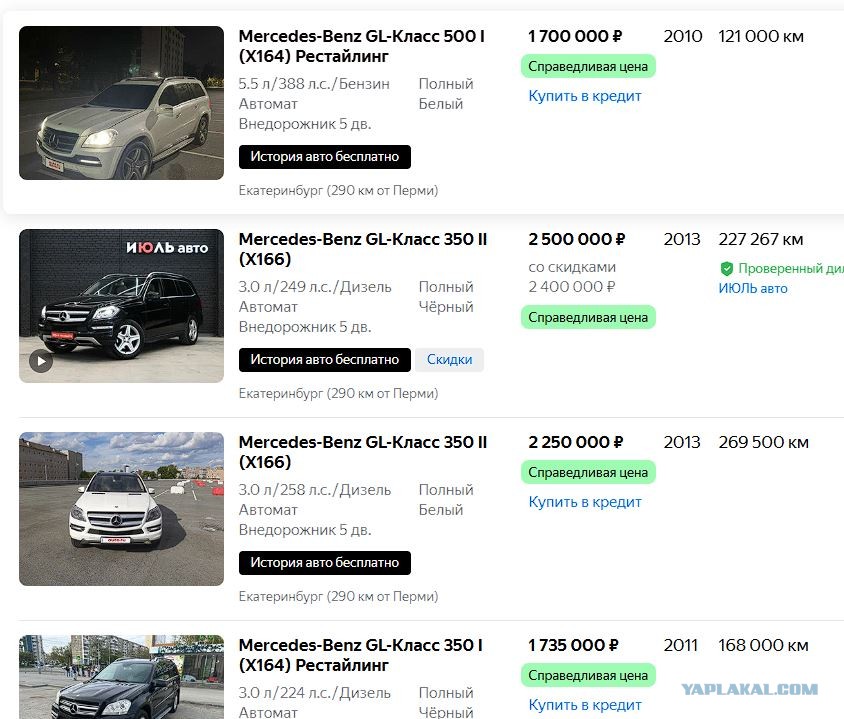The height and width of the screenshot is (719, 844).
Task: Open GL-Класс 350 I Рестайлинг listing title
Action: point(361,654)
